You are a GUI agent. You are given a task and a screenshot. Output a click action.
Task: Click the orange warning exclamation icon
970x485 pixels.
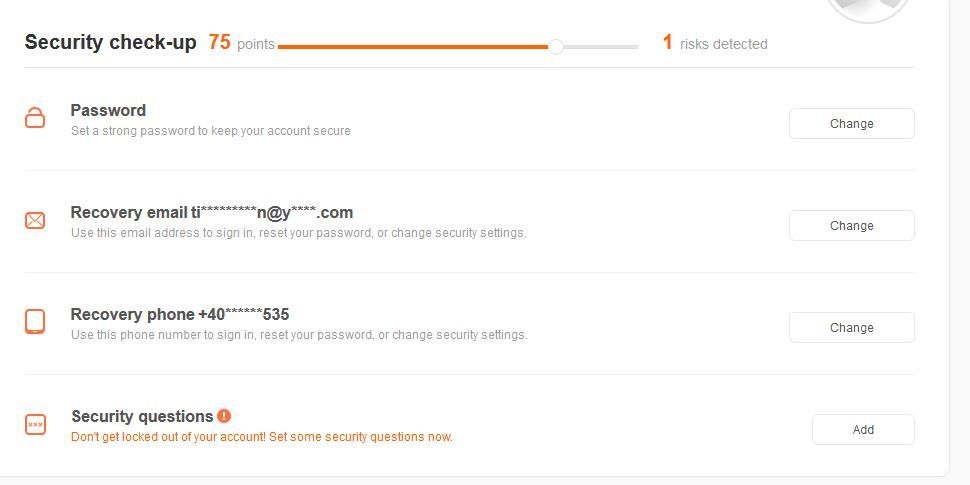(x=224, y=416)
